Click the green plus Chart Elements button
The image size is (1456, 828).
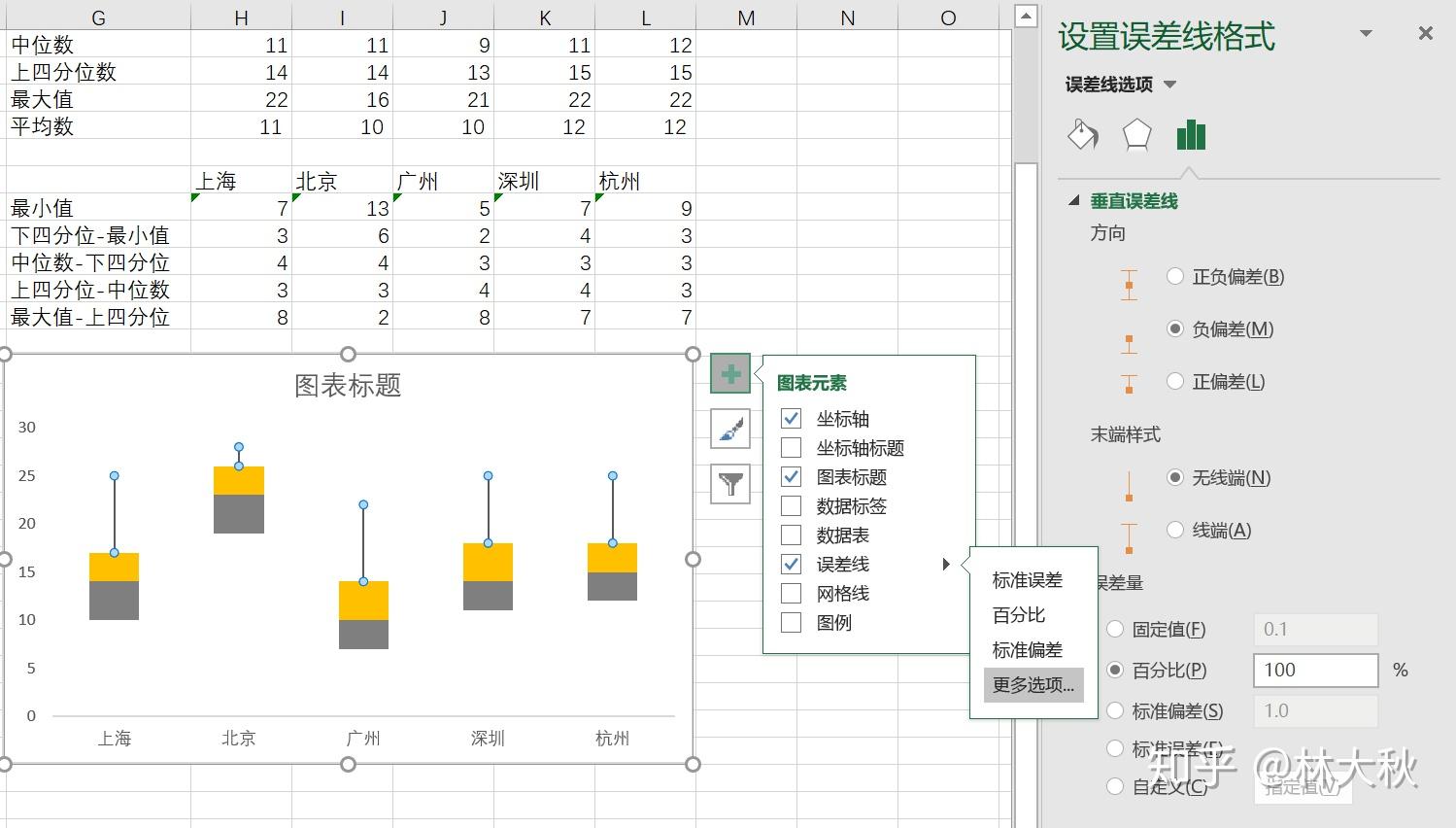point(728,371)
